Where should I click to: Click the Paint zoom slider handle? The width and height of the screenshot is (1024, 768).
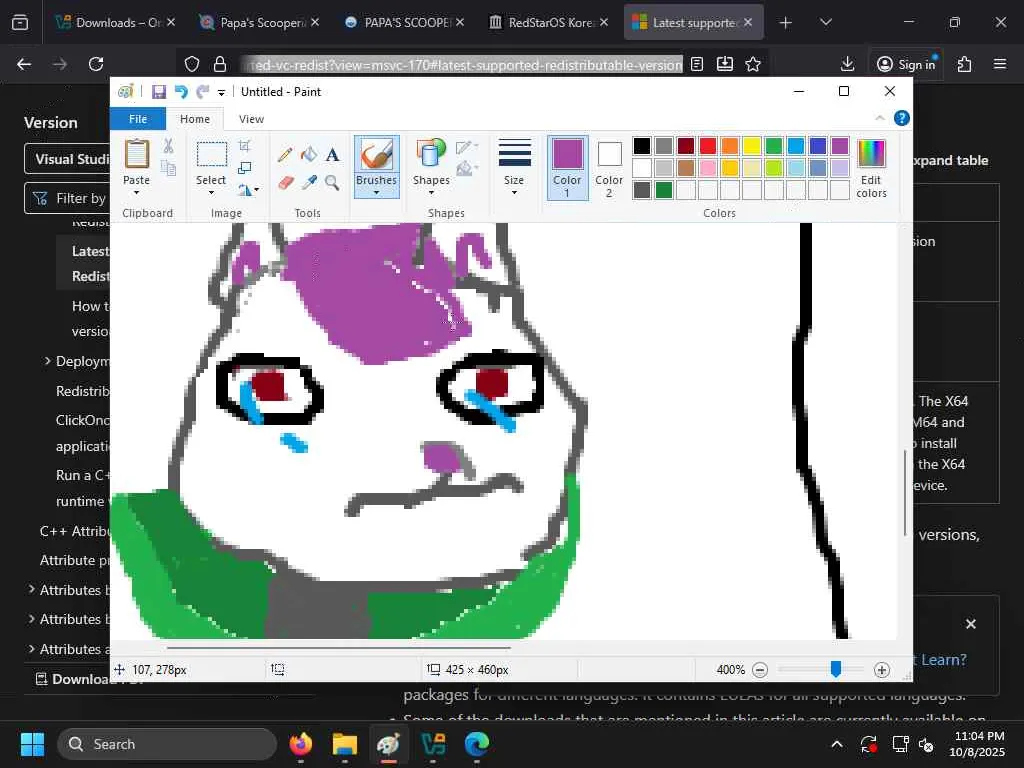point(835,669)
